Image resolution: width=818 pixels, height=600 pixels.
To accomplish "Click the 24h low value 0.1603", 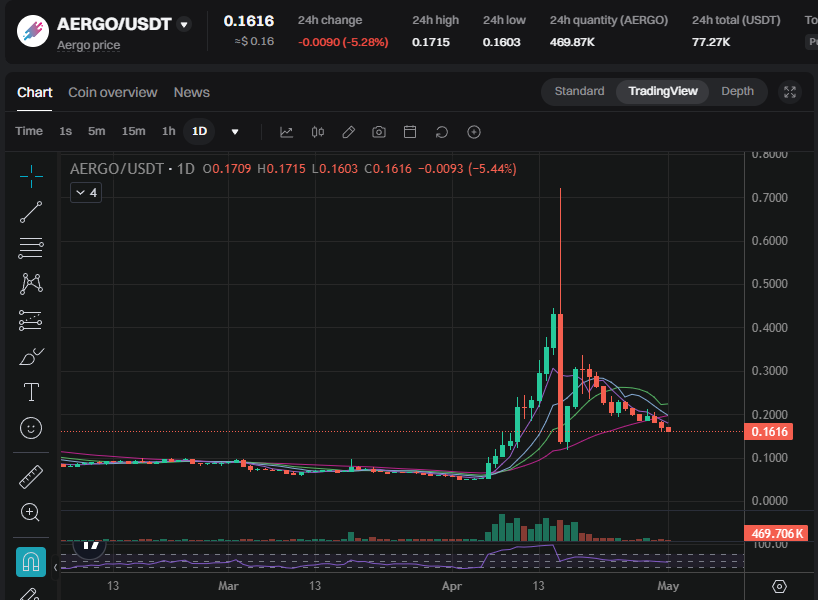I will point(501,42).
